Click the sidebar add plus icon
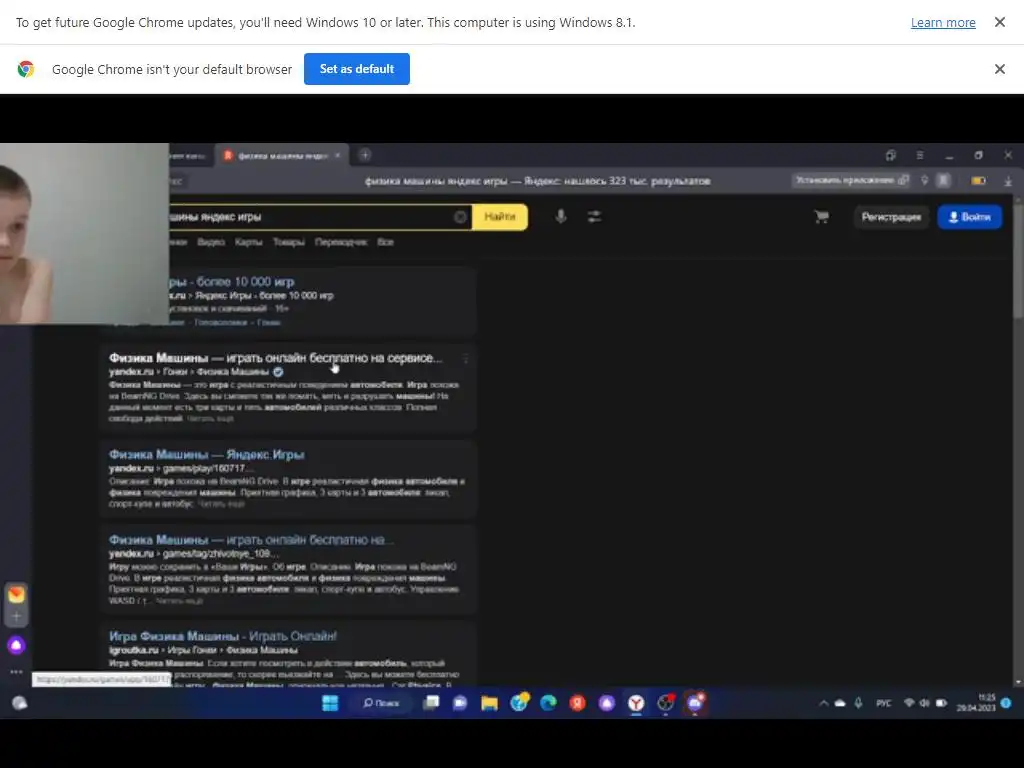1024x768 pixels. 16,616
